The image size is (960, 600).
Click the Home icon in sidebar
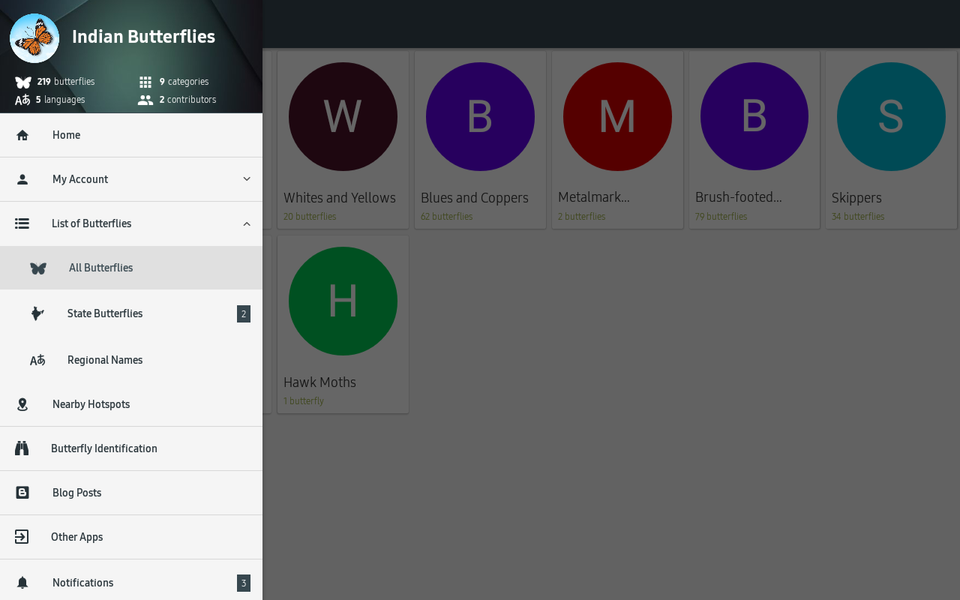pos(22,136)
